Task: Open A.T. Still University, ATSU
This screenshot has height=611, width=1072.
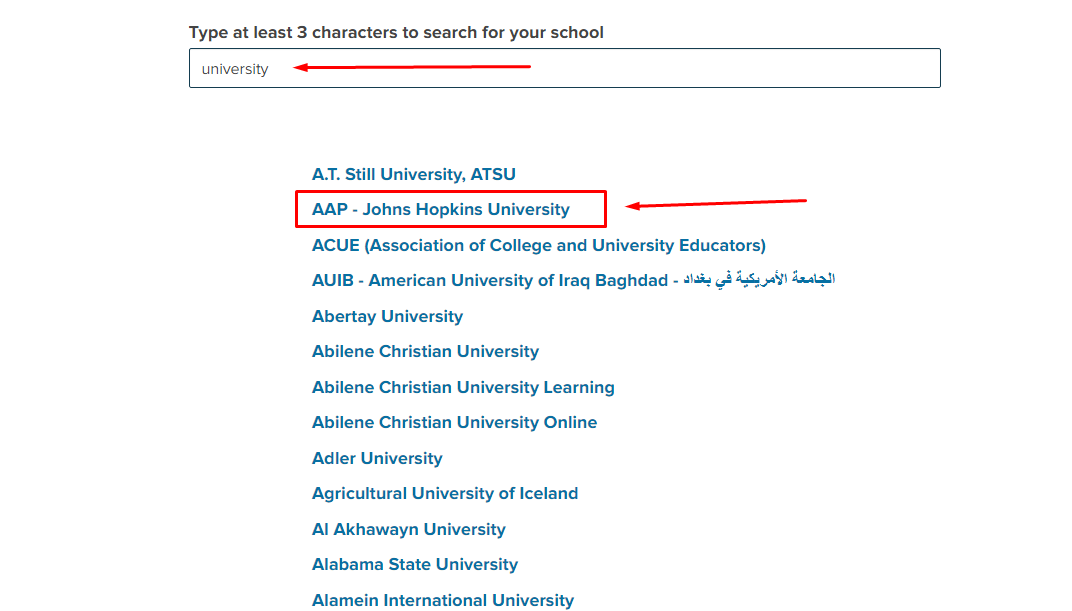Action: (414, 174)
